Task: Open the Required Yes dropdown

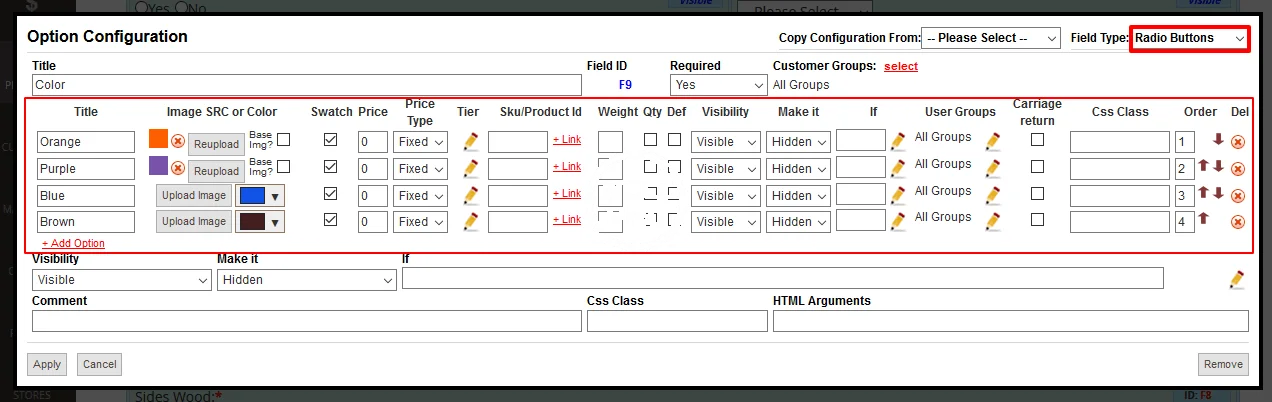Action: [x=718, y=86]
